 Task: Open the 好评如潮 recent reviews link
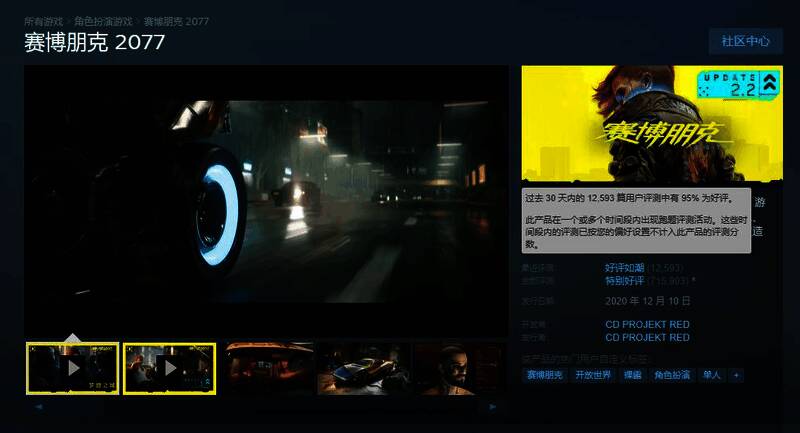click(624, 268)
